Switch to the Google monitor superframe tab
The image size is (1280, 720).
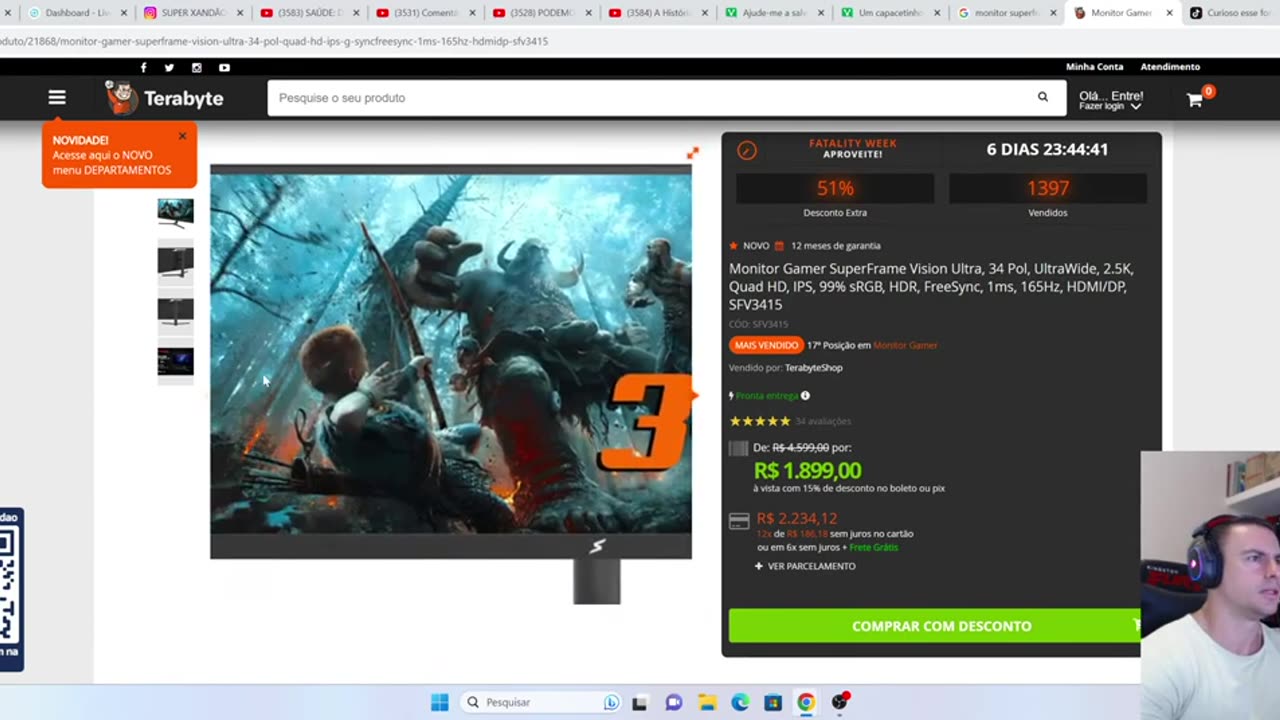tap(1006, 13)
